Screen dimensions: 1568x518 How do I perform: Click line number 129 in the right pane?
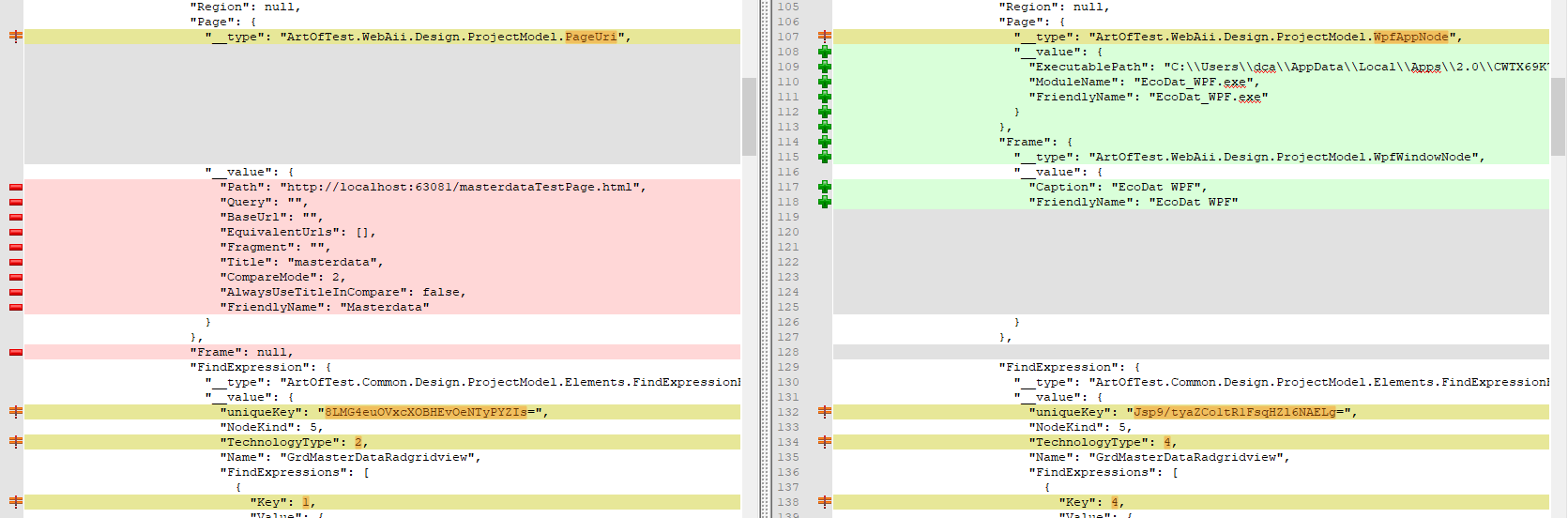[788, 367]
